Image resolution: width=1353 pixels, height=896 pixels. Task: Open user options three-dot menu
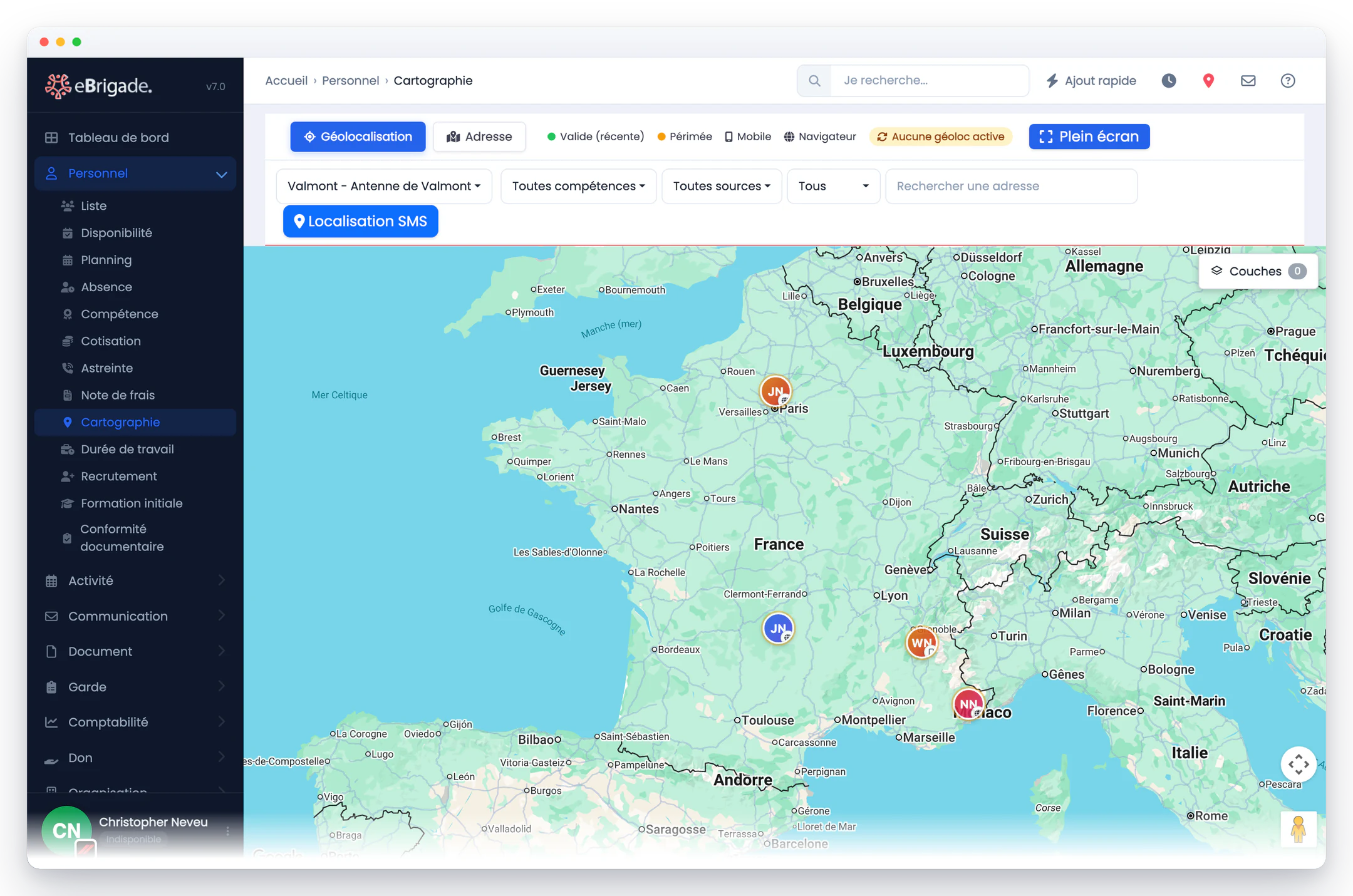(x=227, y=831)
